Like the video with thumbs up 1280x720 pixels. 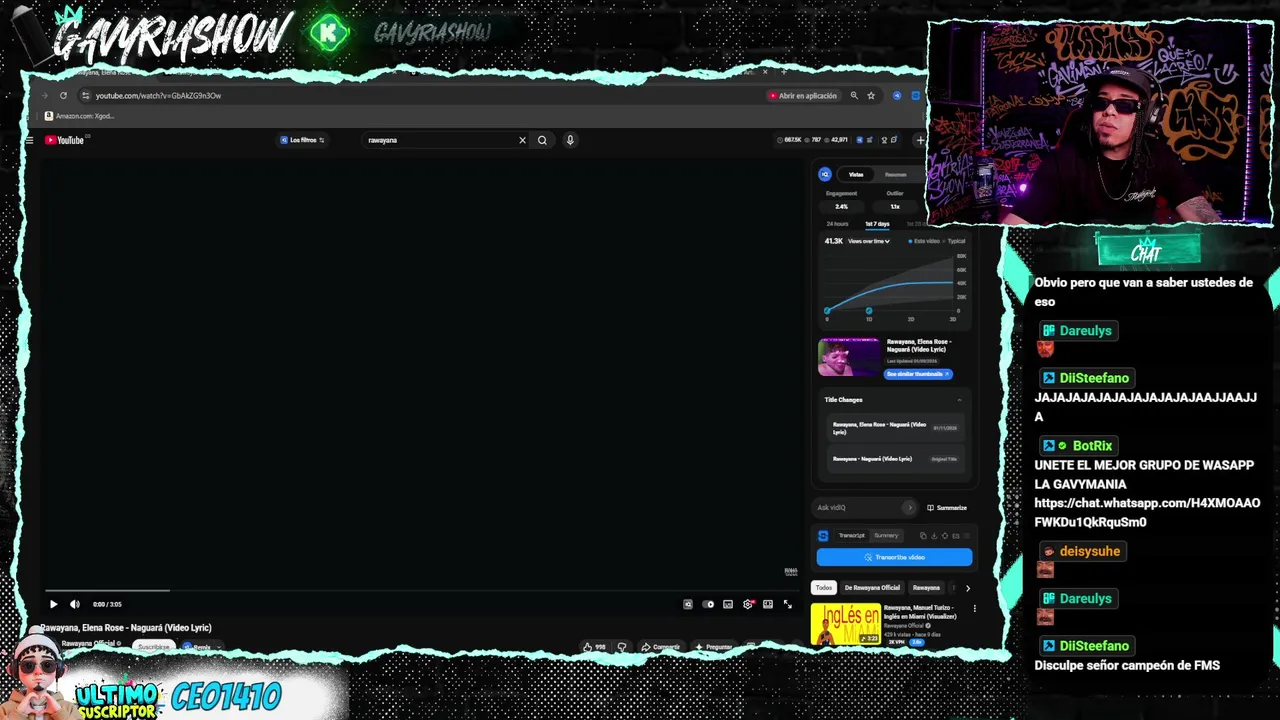[x=595, y=647]
